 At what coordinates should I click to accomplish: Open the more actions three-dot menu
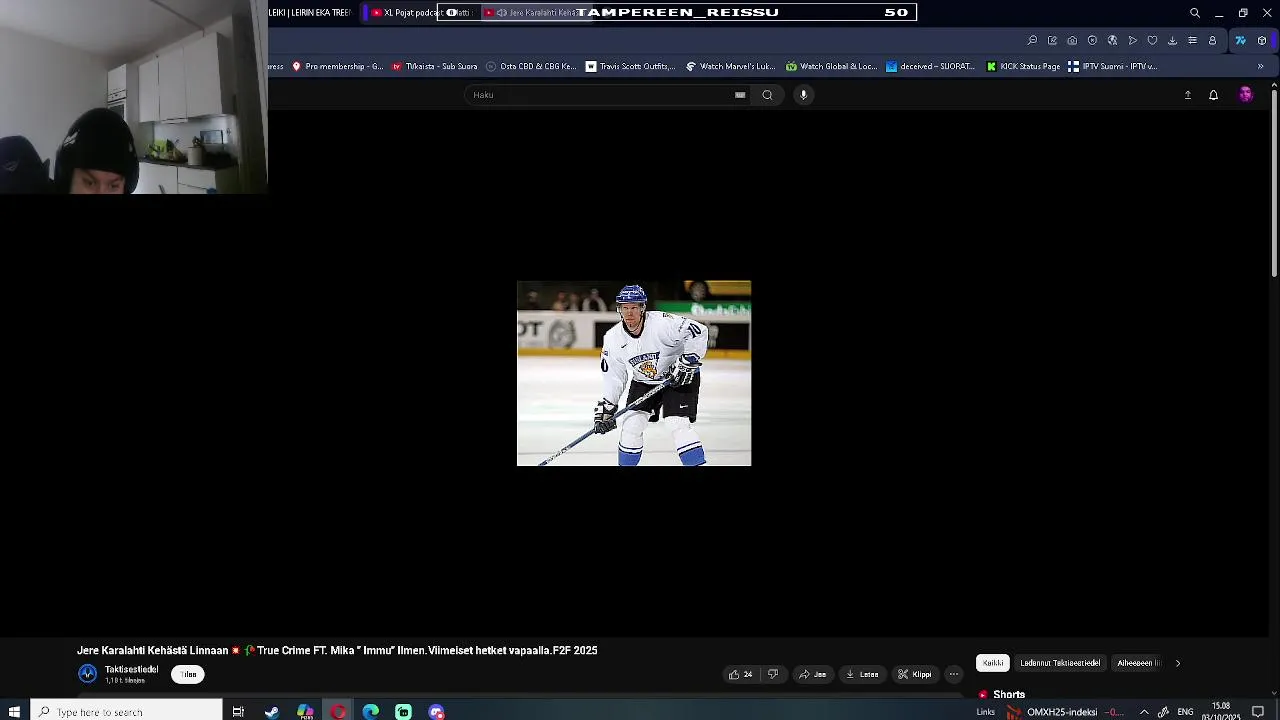[x=953, y=674]
